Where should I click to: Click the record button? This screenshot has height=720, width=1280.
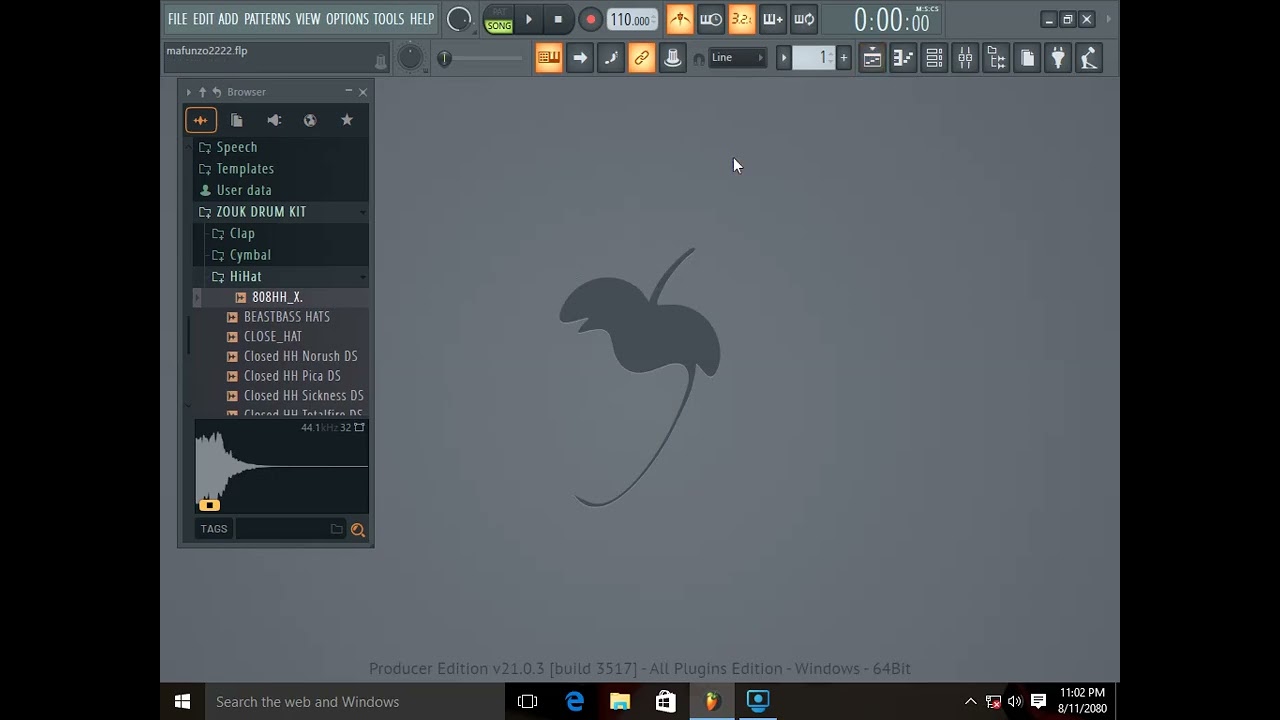tap(590, 19)
